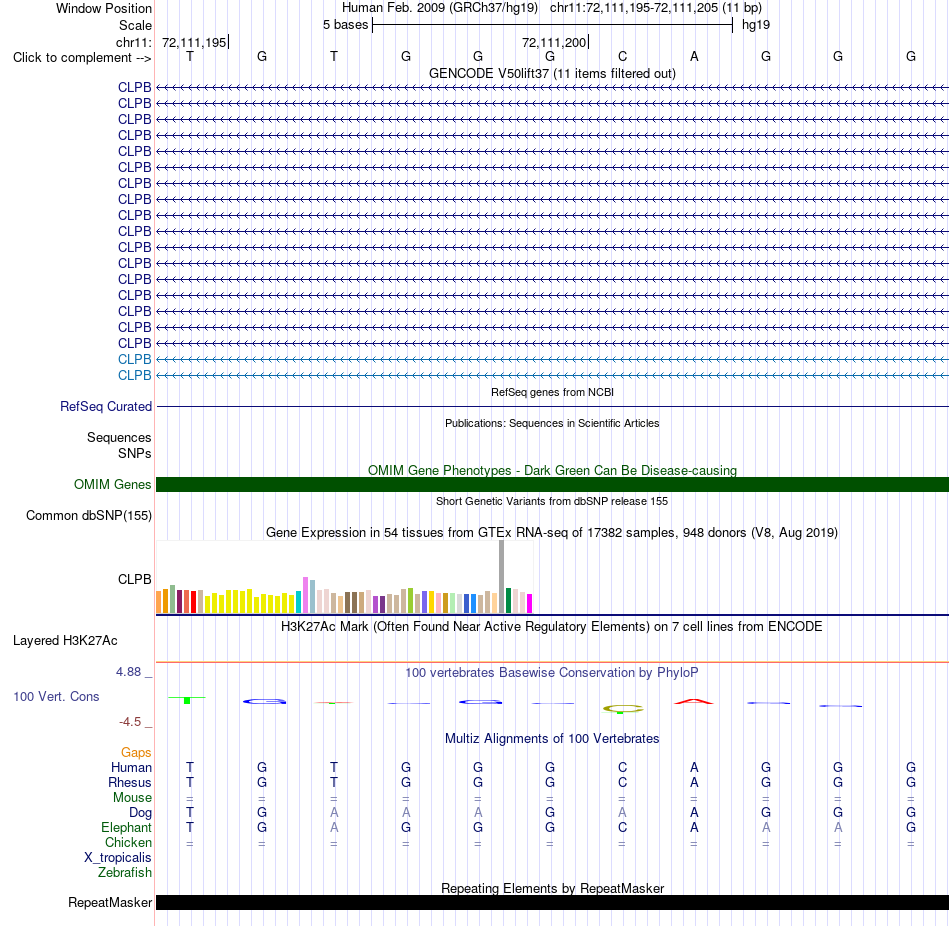Click the Gaps row label
950x926 pixels.
(136, 752)
